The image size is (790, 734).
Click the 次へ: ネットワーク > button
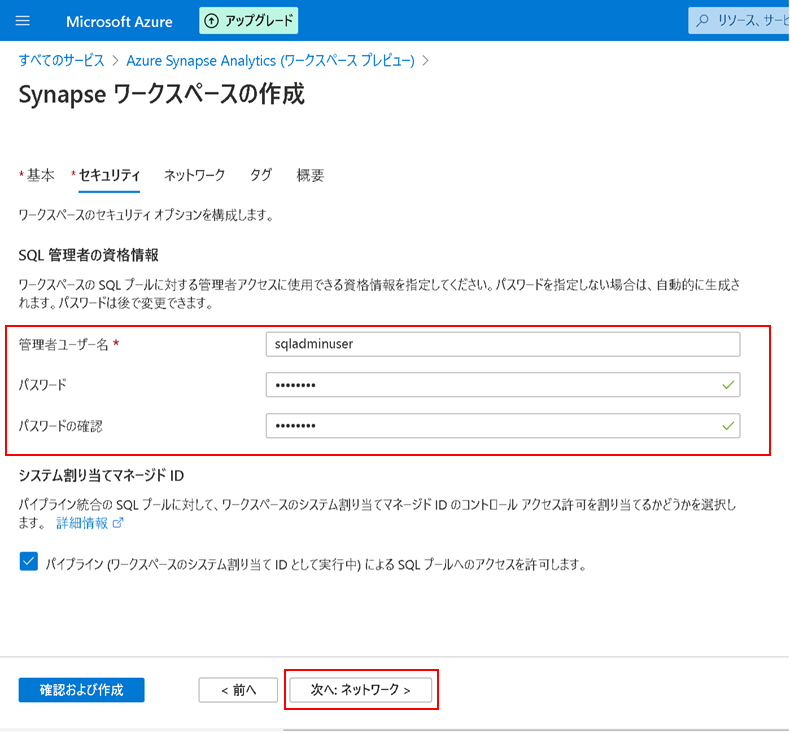point(361,690)
